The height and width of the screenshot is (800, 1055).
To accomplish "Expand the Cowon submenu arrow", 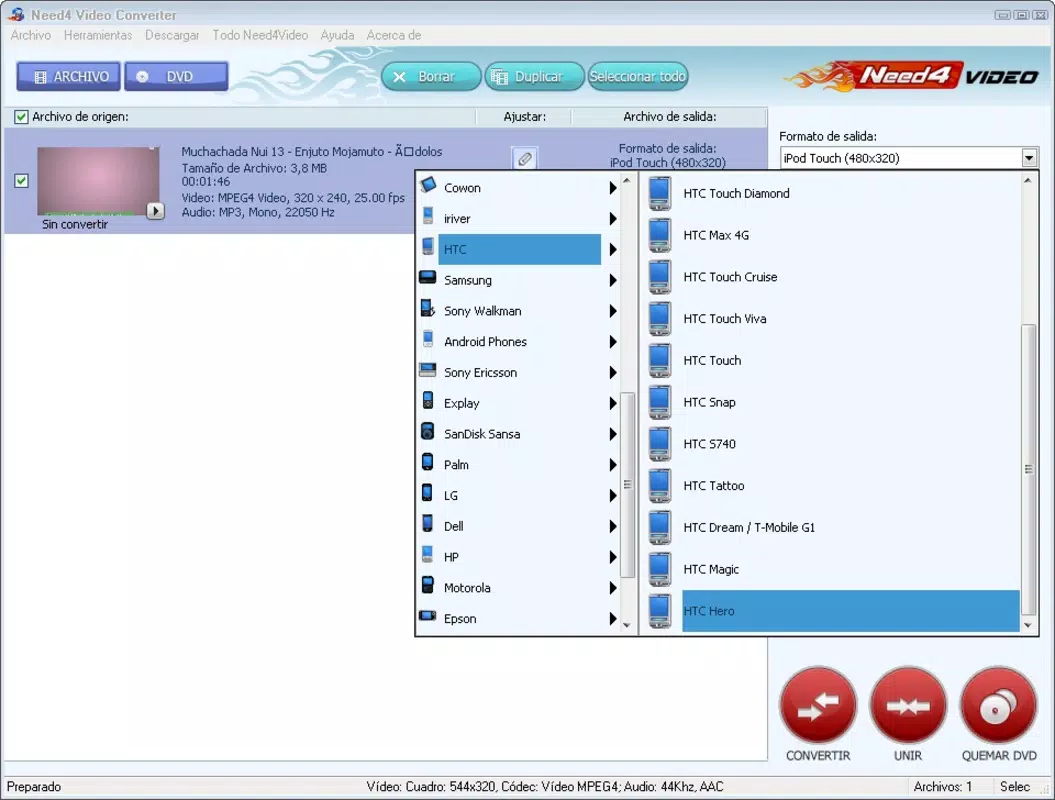I will [x=613, y=188].
